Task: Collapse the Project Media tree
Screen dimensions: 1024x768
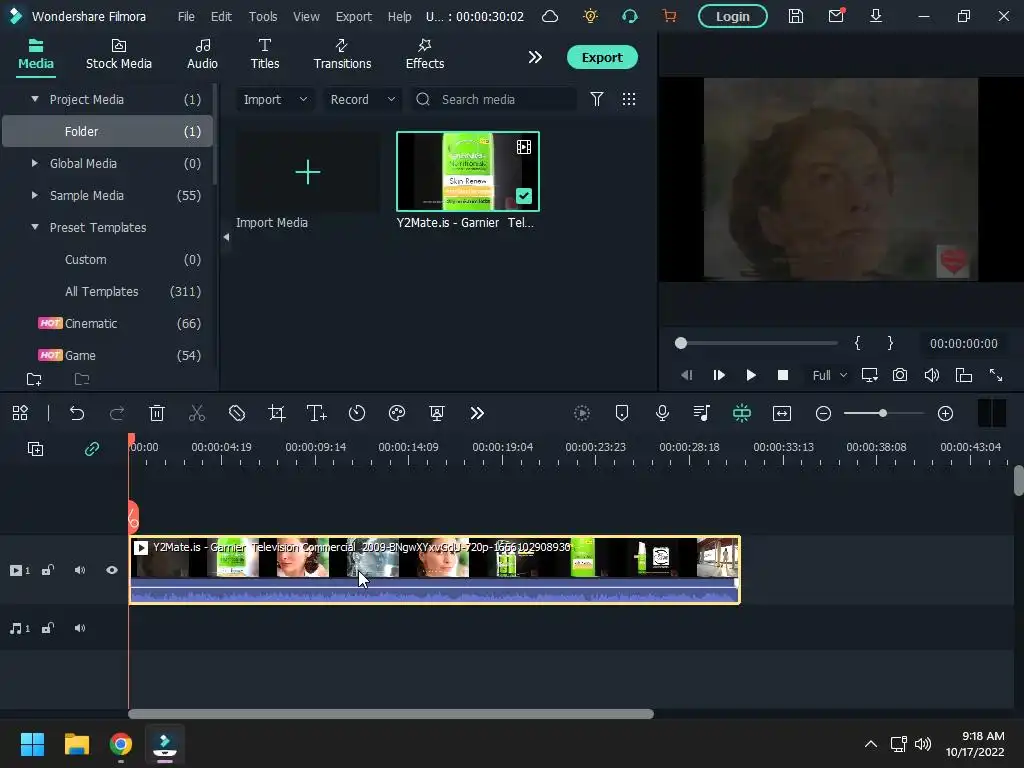Action: (x=35, y=99)
